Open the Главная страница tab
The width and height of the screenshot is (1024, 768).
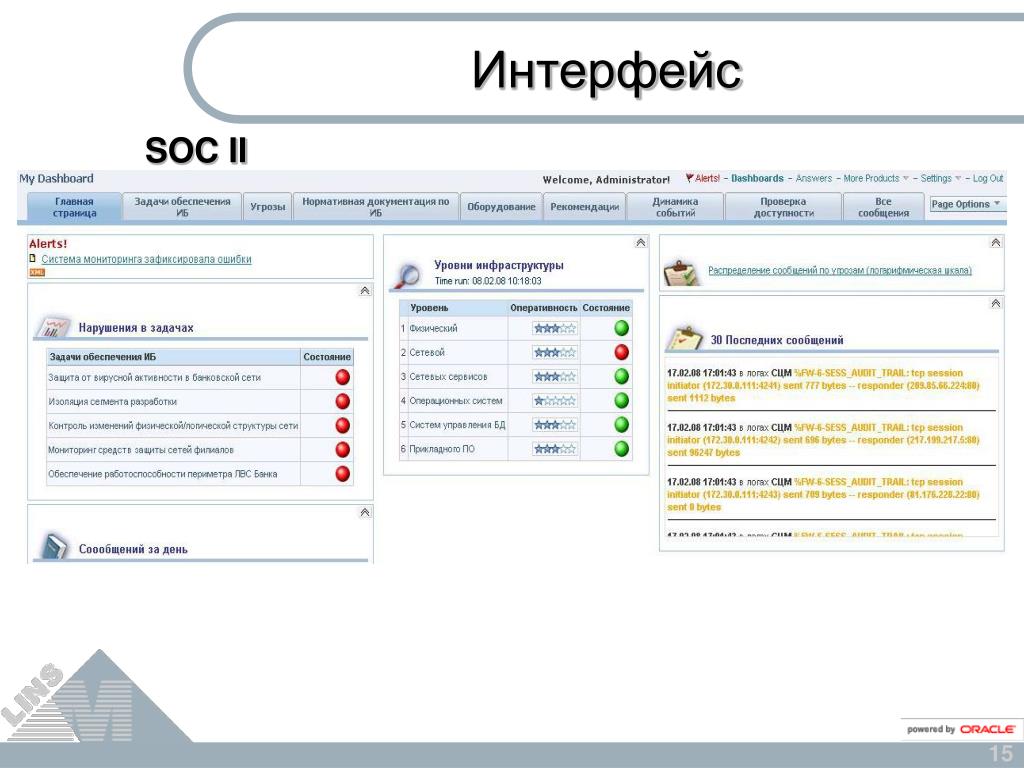tap(74, 207)
